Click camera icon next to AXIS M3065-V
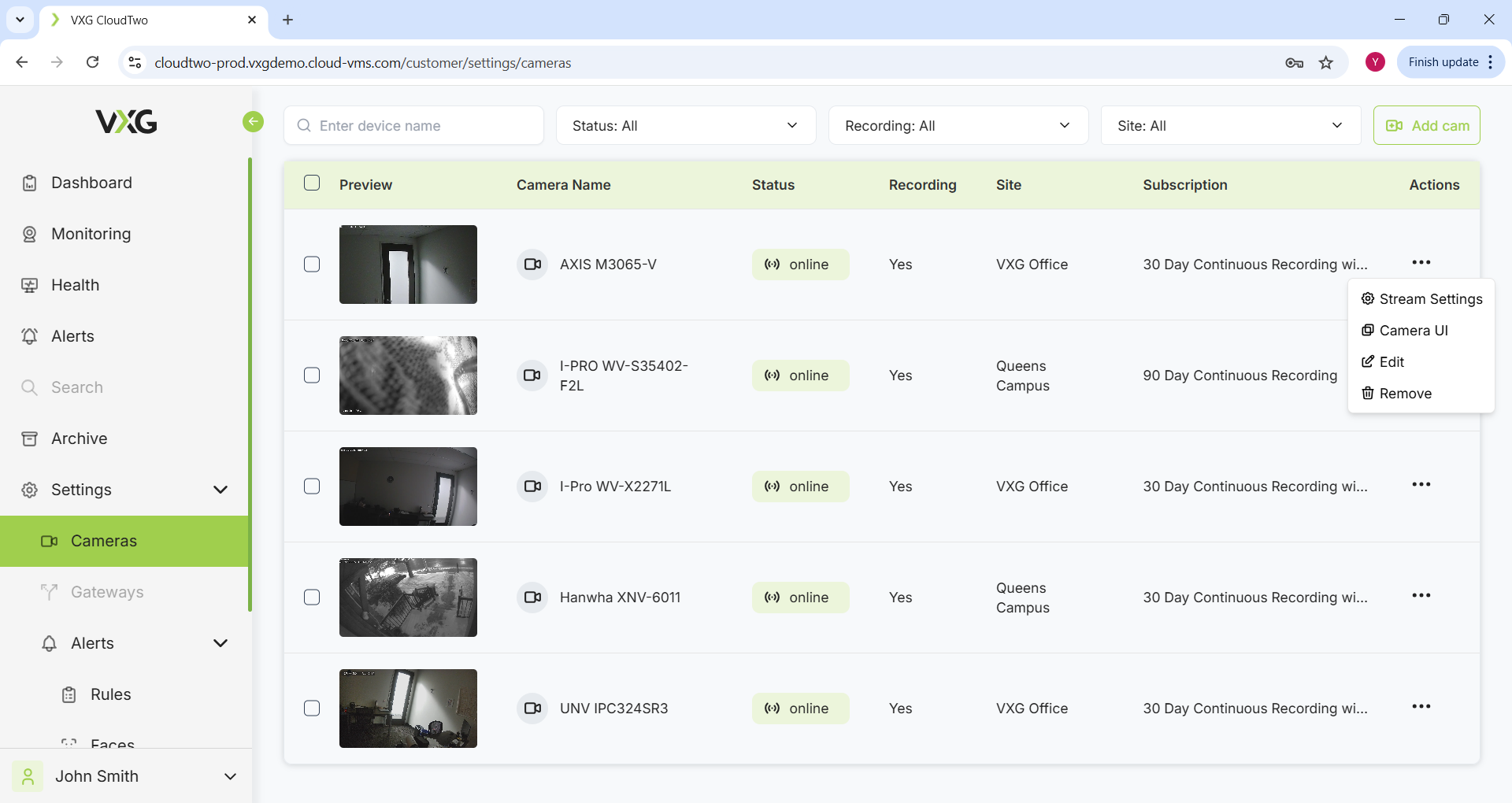The height and width of the screenshot is (803, 1512). (532, 265)
